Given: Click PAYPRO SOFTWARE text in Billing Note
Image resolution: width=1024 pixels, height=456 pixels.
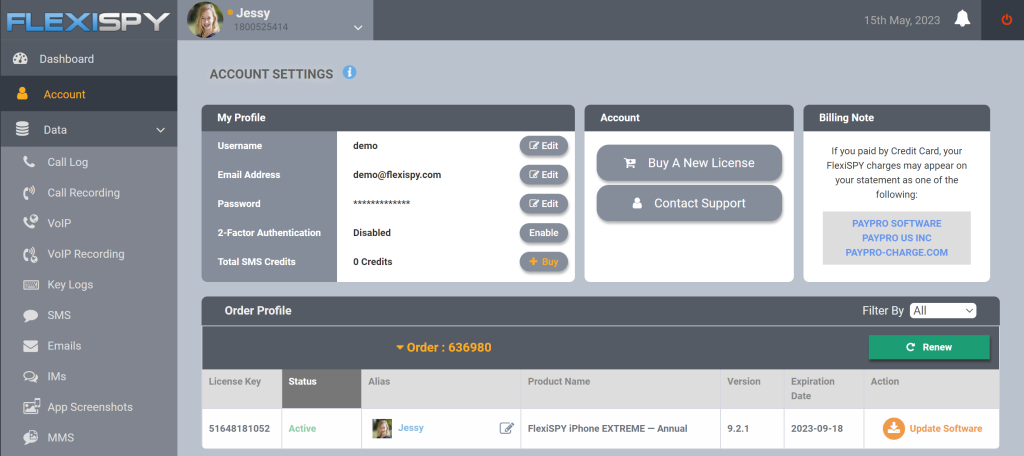Looking at the screenshot, I should (897, 223).
